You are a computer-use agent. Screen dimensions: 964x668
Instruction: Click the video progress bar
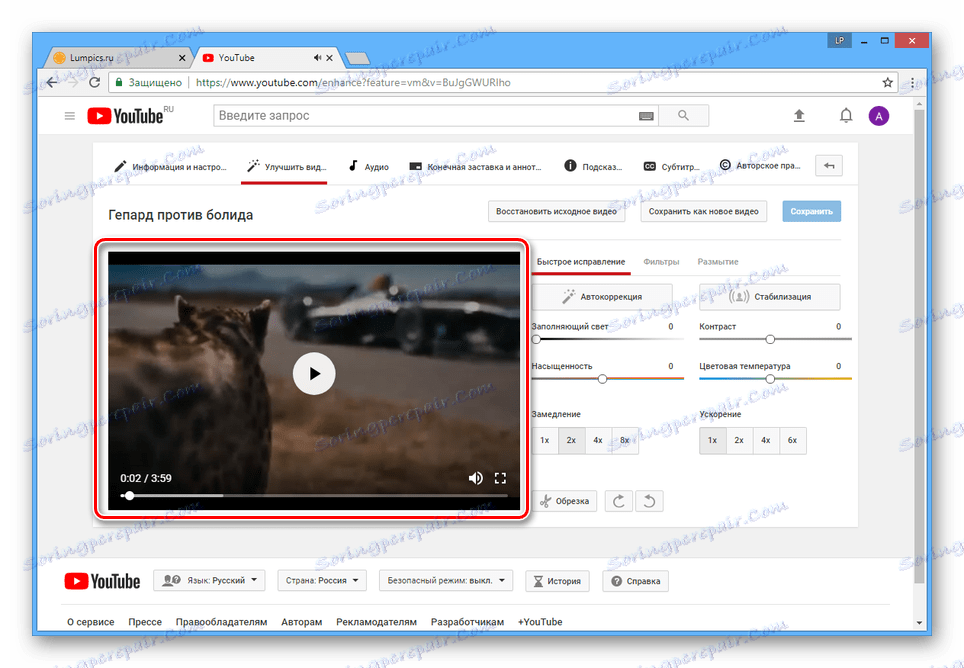(314, 495)
